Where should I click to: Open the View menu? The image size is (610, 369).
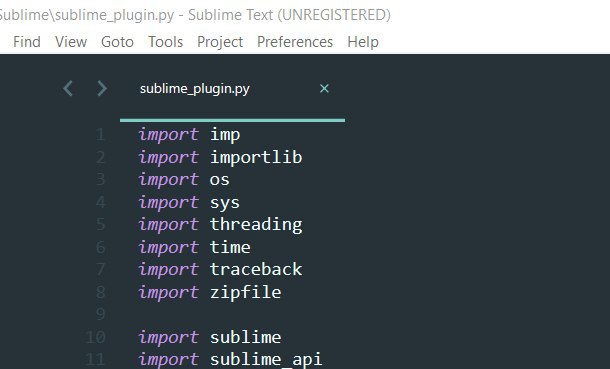(x=71, y=42)
